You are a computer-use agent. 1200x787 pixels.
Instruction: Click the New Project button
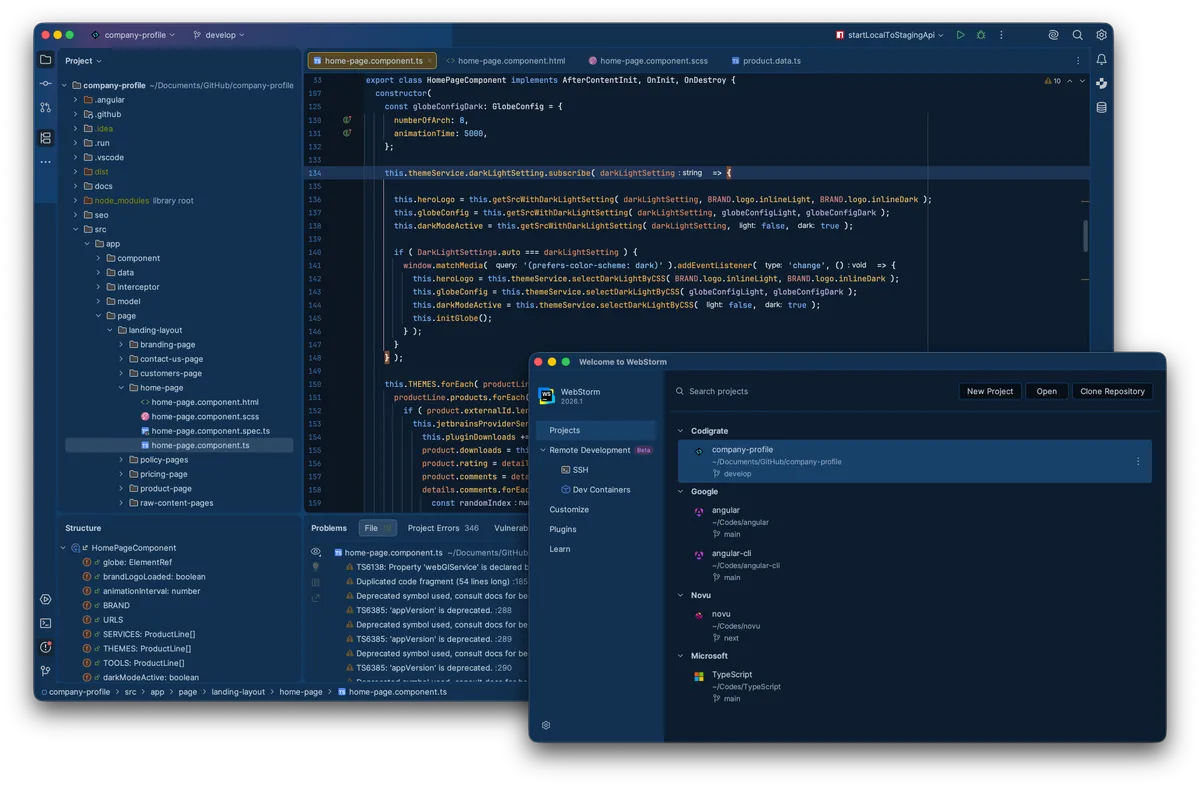coord(990,391)
